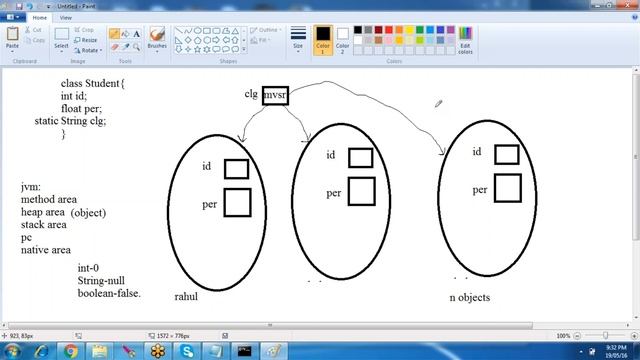The image size is (640, 360).
Task: Open Edit colors dialog
Action: [465, 40]
